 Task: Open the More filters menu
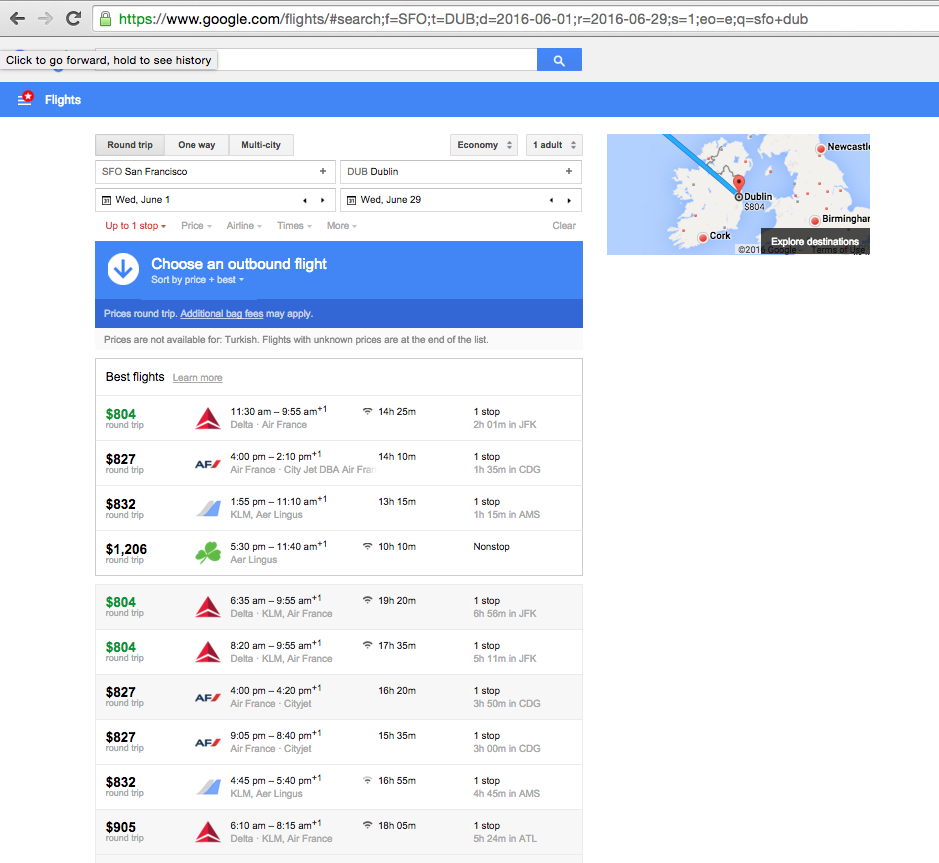[x=341, y=226]
